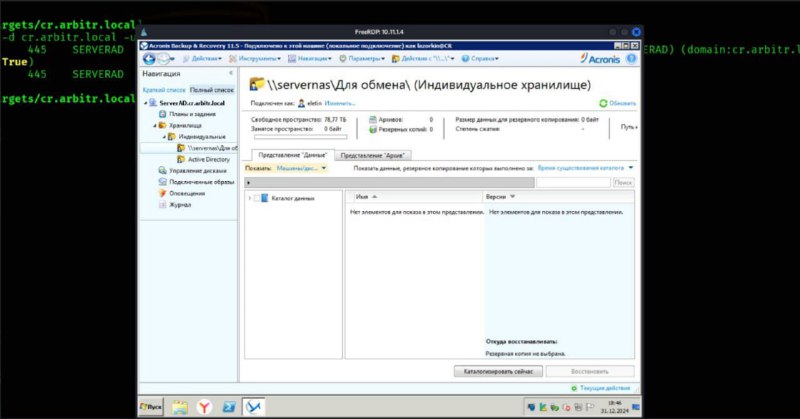Click Каталогизировать сейчас button
This screenshot has width=800, height=419.
point(498,372)
